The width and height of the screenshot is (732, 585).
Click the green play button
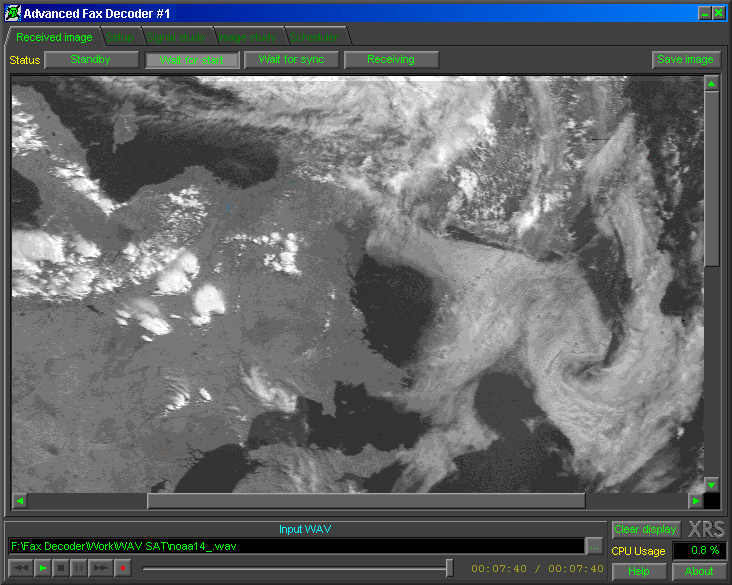(43, 568)
